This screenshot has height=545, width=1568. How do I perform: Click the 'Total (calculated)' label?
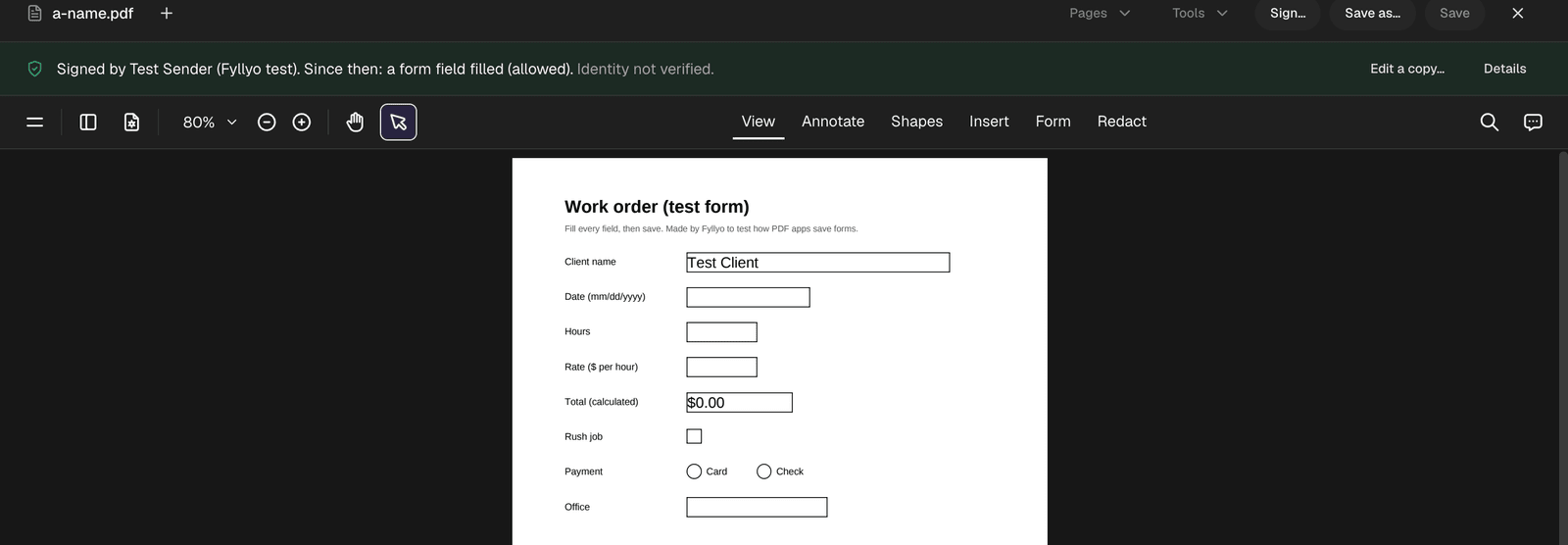click(601, 402)
